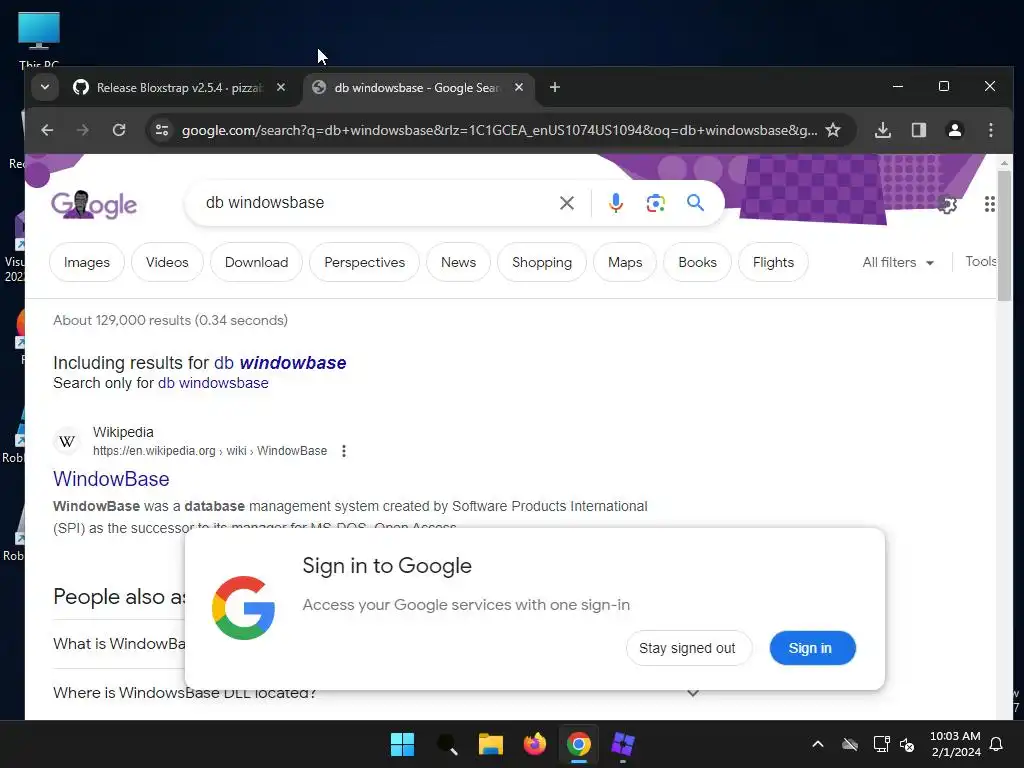This screenshot has height=768, width=1024.
Task: Open a new tab with plus button
Action: (554, 87)
